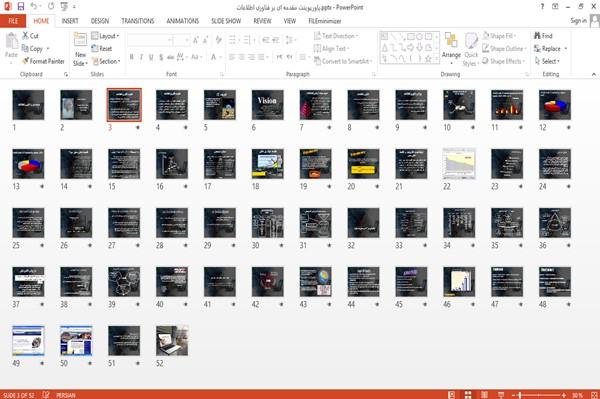Switch to the ANIMATIONS tab
Screen dimensions: 600x399
click(x=183, y=21)
